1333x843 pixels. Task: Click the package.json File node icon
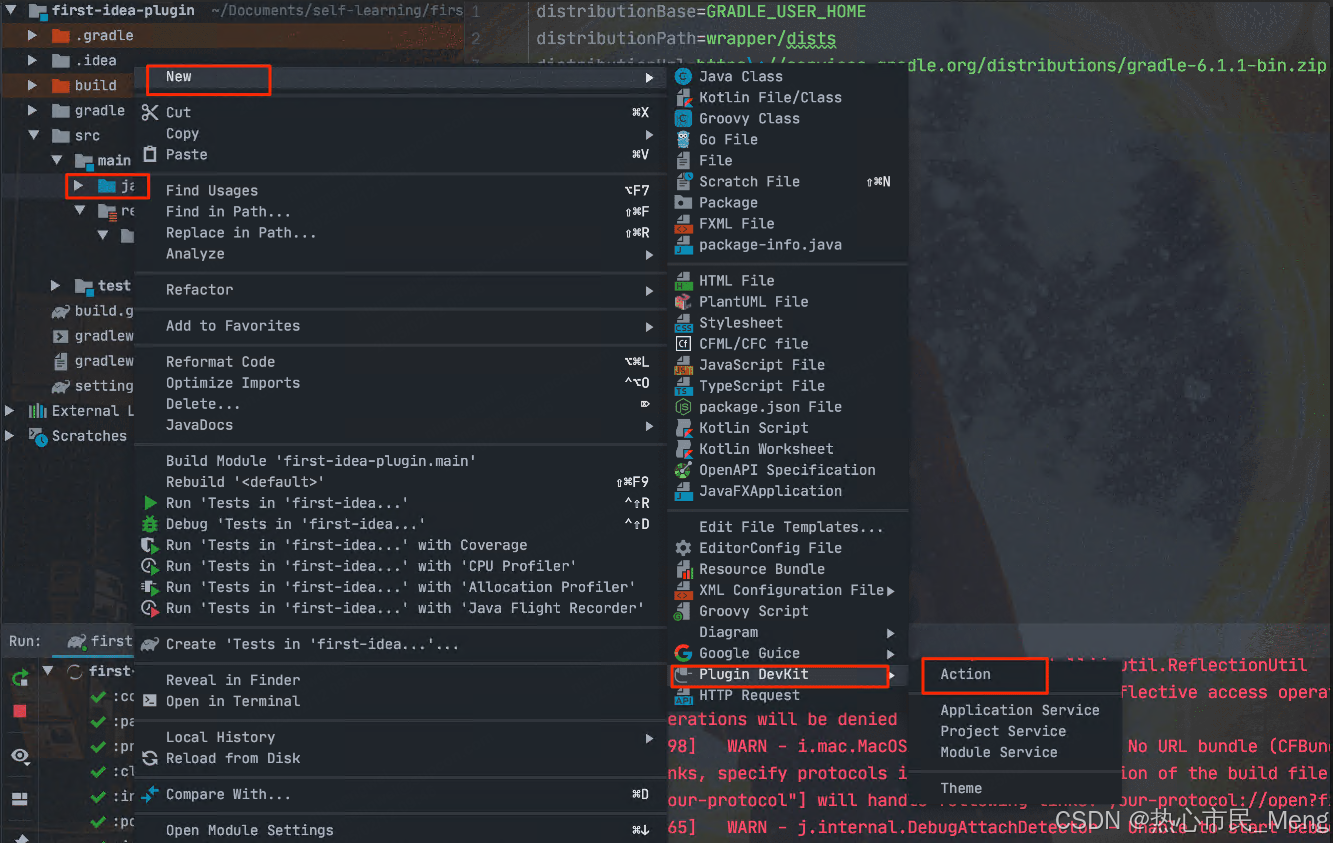pos(683,407)
